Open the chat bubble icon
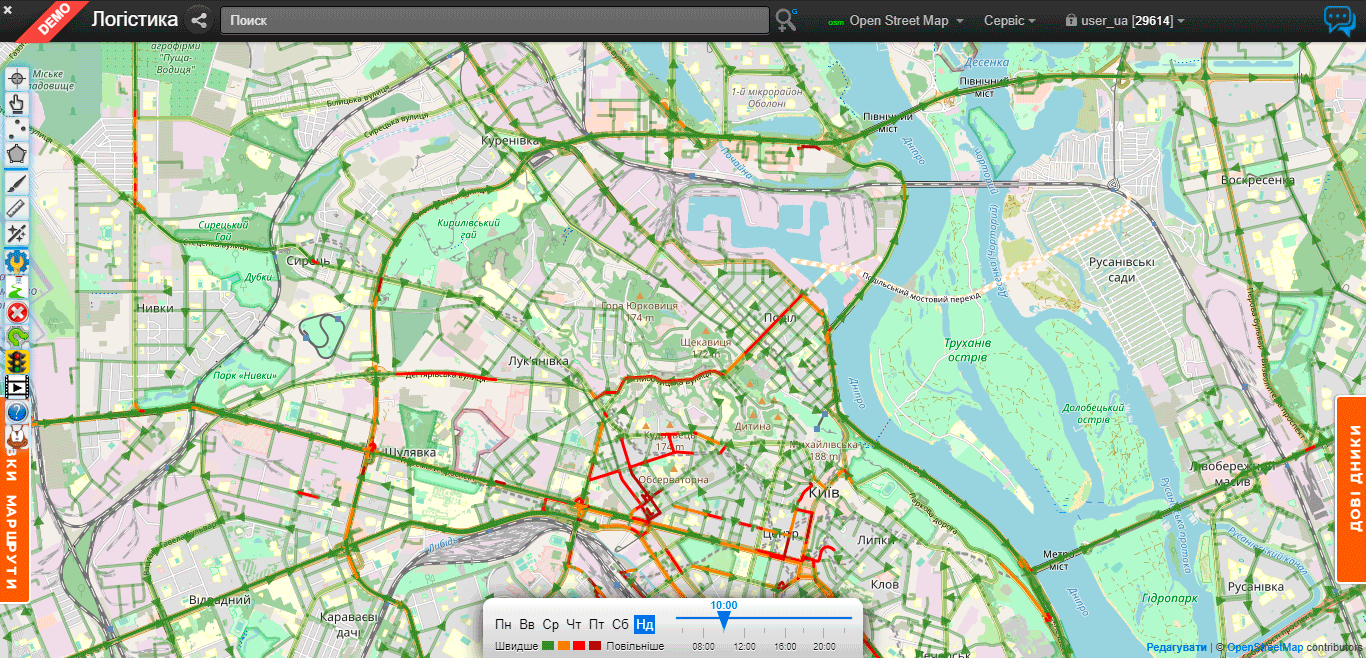The width and height of the screenshot is (1366, 658). coord(1339,21)
